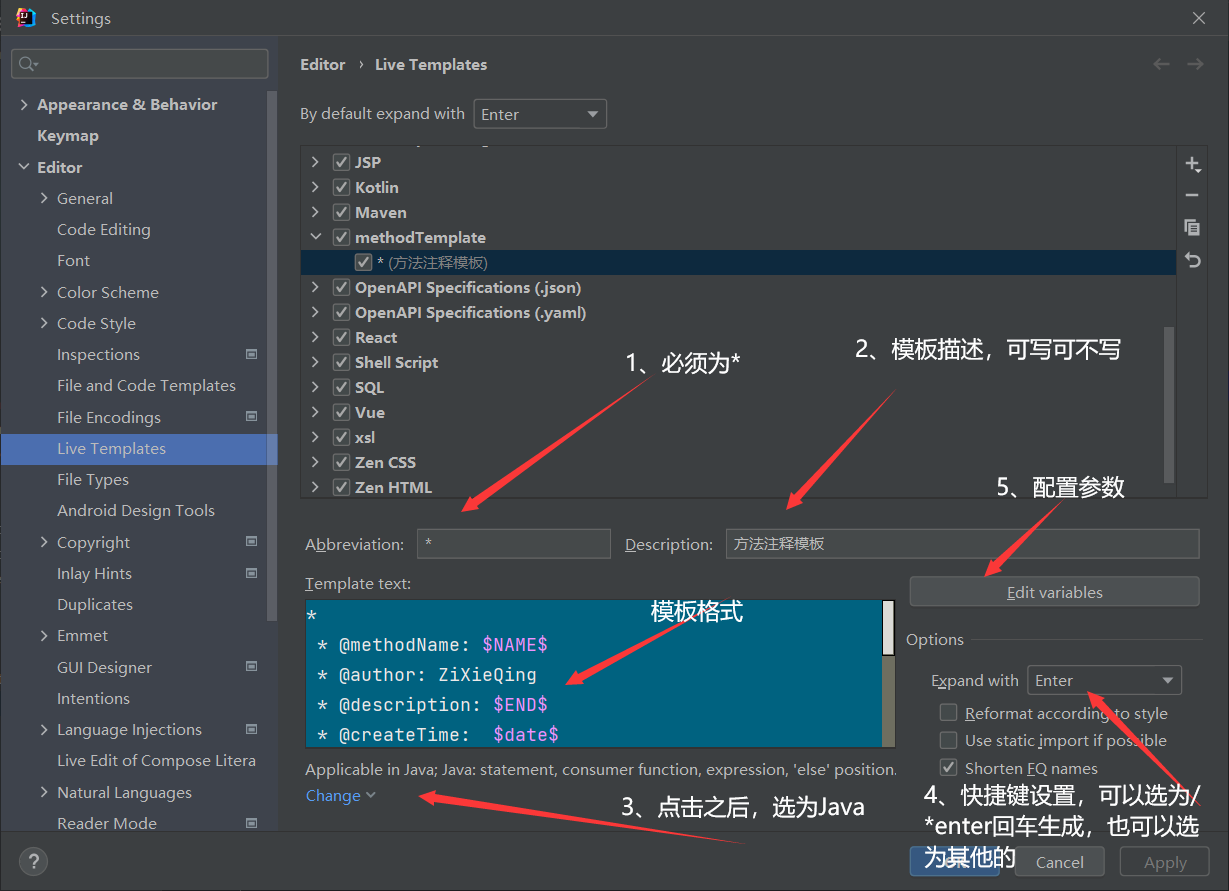Enable Reformat according to style
This screenshot has width=1229, height=891.
point(948,713)
